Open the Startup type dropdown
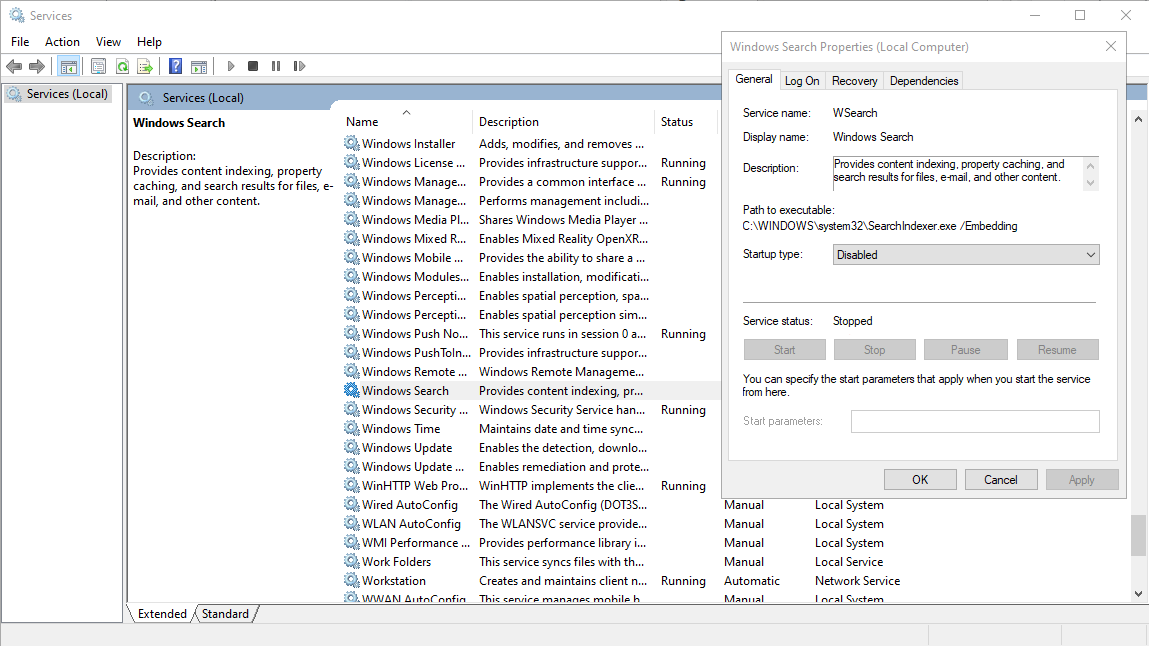Image resolution: width=1149 pixels, height=646 pixels. pos(965,255)
